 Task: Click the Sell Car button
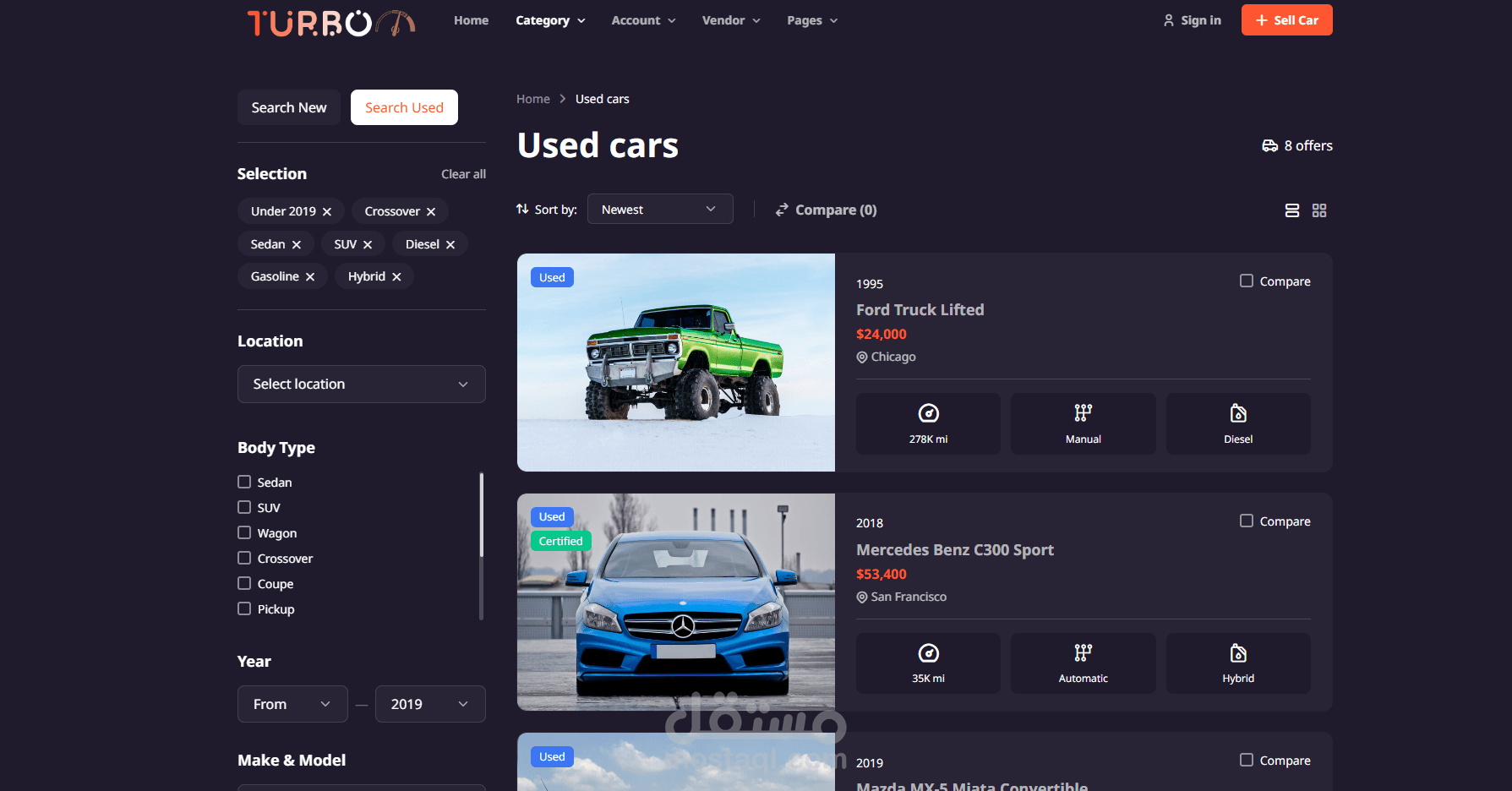coord(1286,20)
